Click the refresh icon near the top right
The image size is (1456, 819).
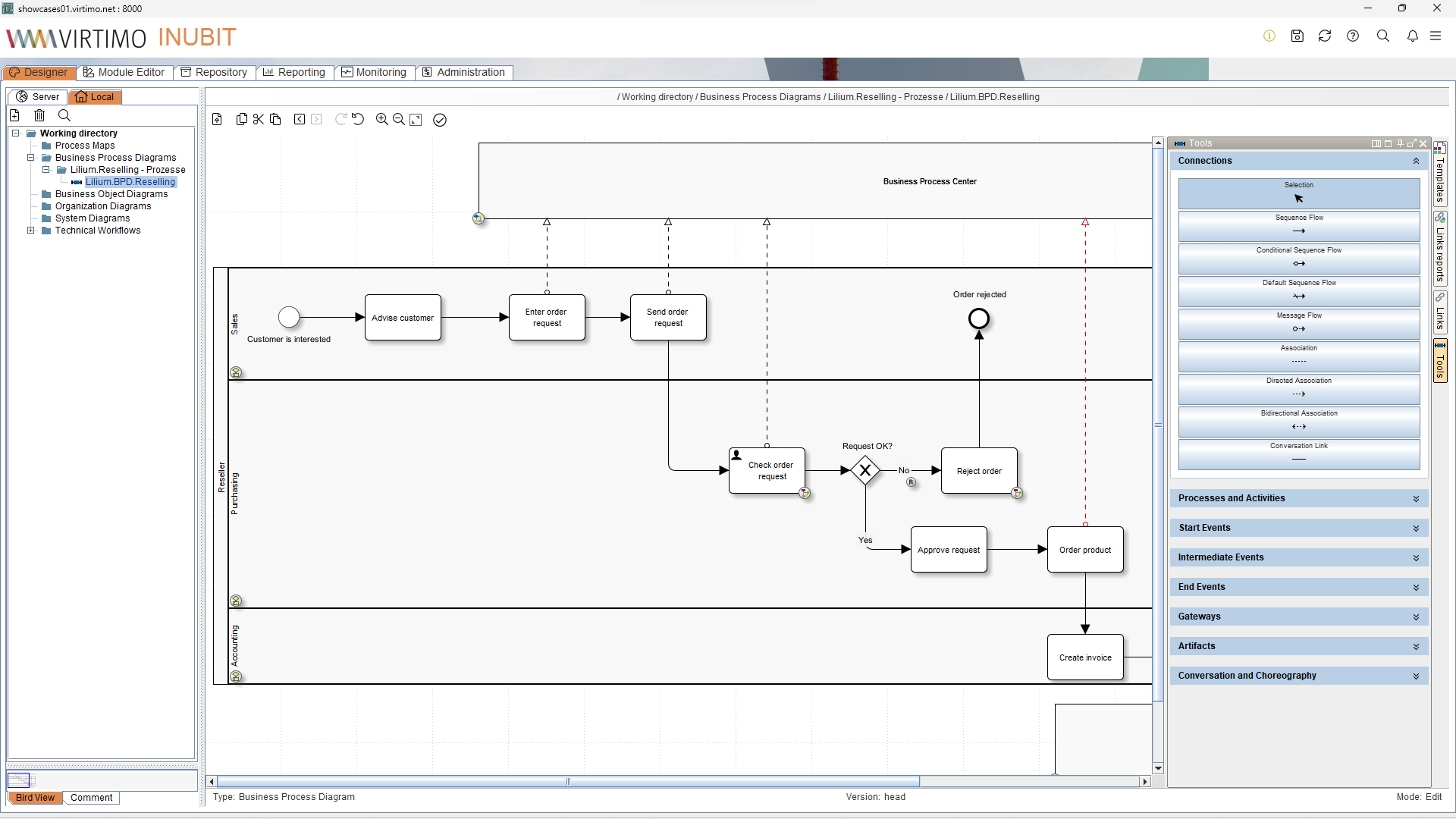[1325, 36]
